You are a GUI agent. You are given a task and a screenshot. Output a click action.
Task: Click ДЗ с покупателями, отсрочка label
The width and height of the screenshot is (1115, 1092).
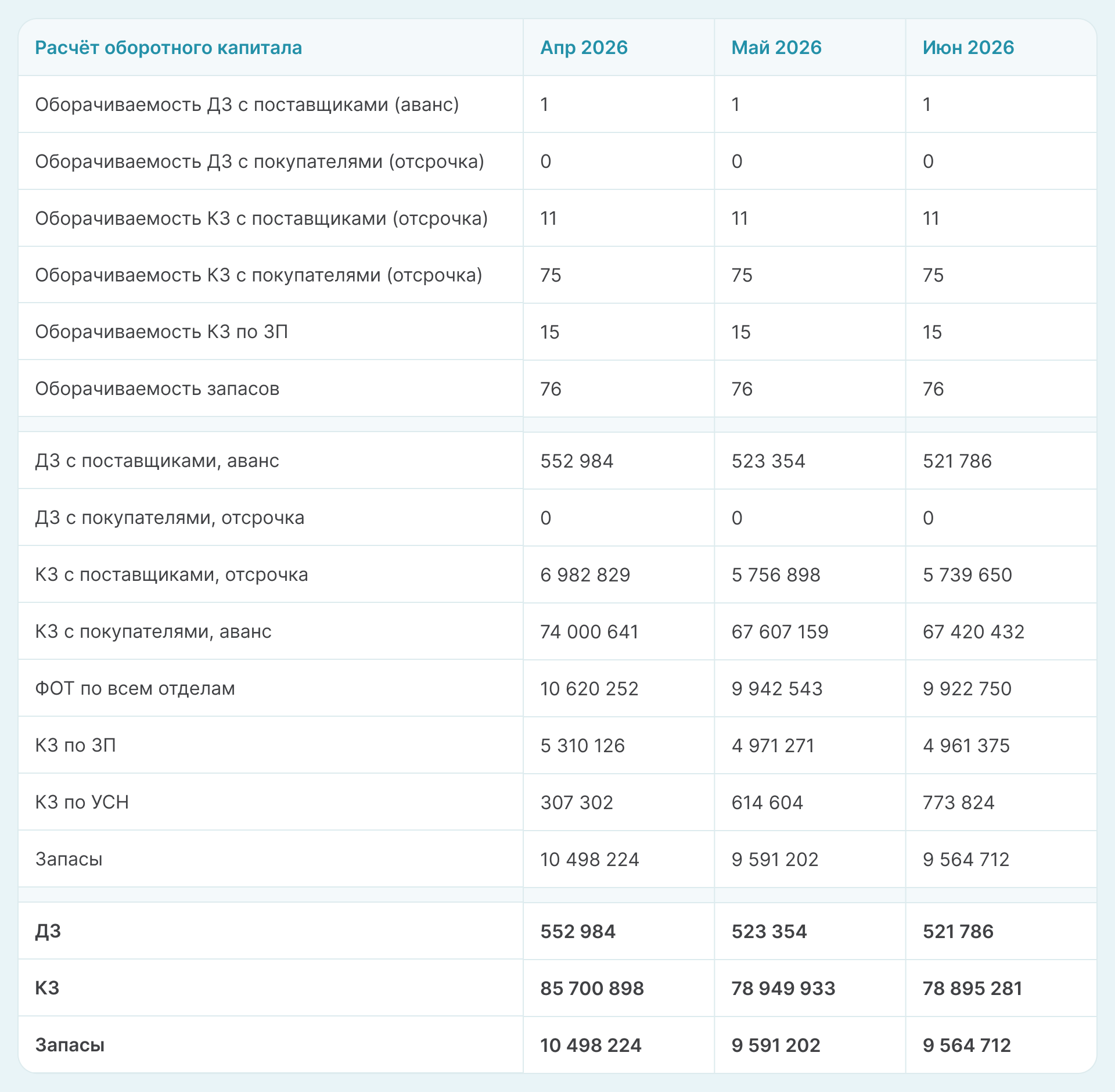(x=170, y=518)
